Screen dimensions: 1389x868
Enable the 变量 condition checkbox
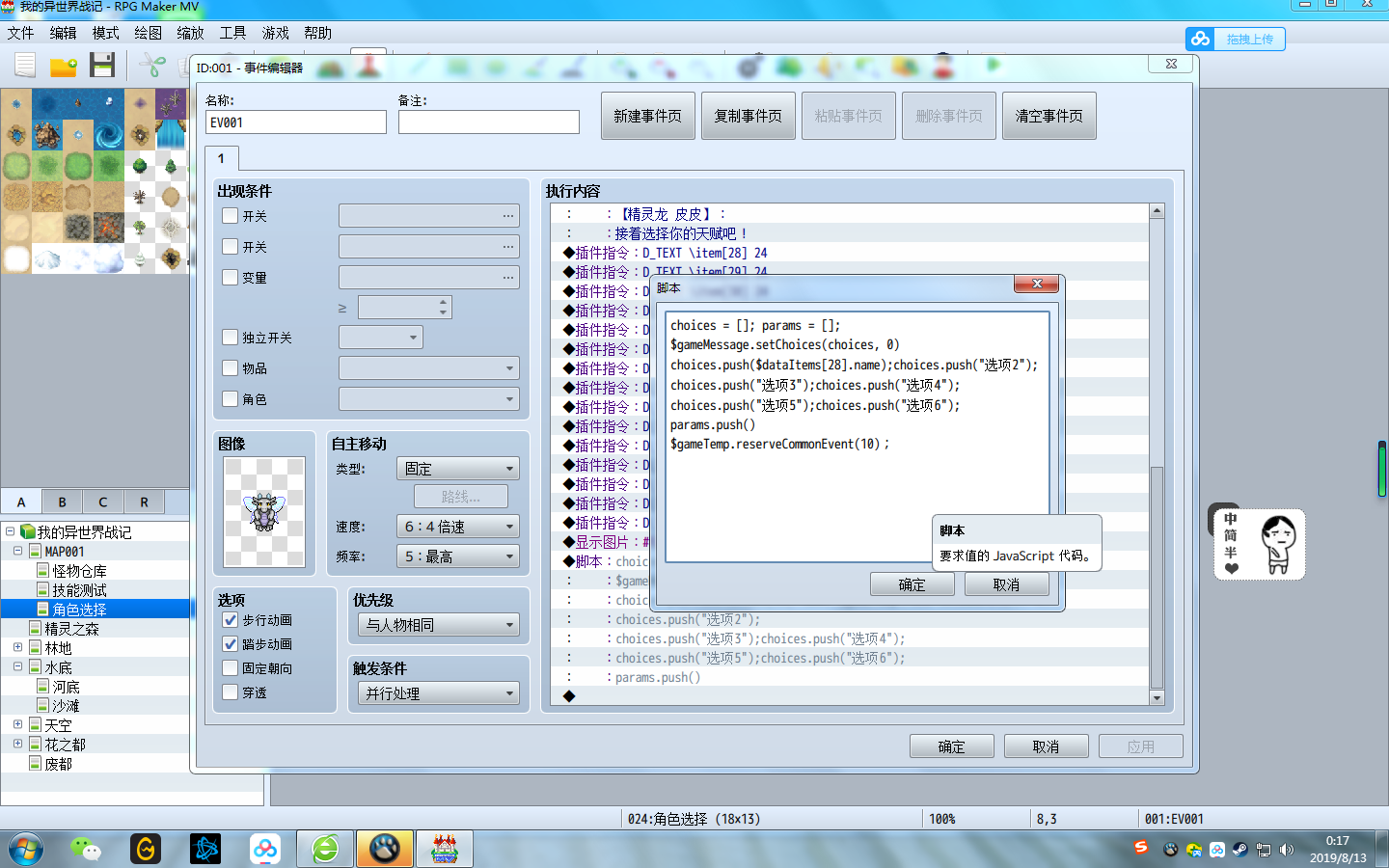click(231, 278)
